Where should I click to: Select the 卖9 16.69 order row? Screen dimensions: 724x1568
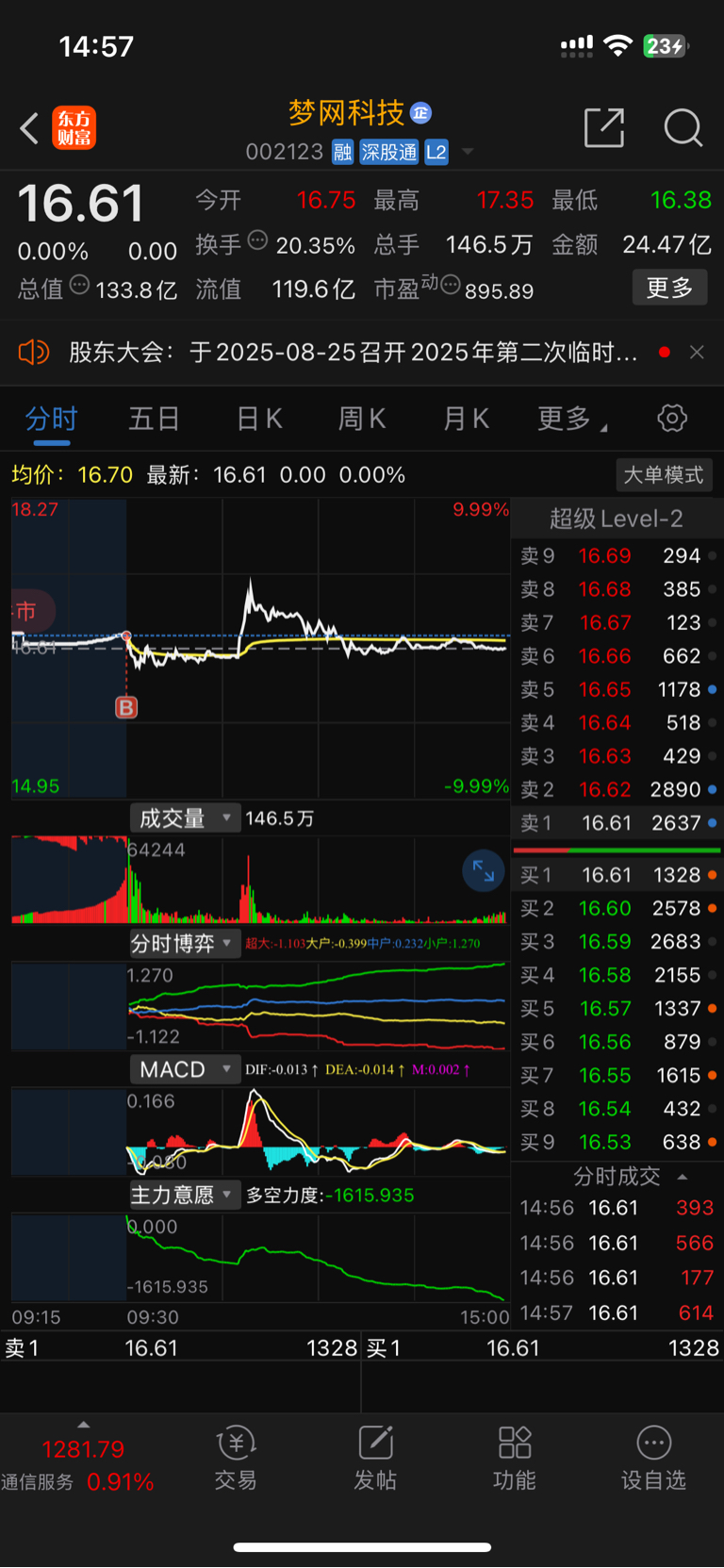[617, 556]
